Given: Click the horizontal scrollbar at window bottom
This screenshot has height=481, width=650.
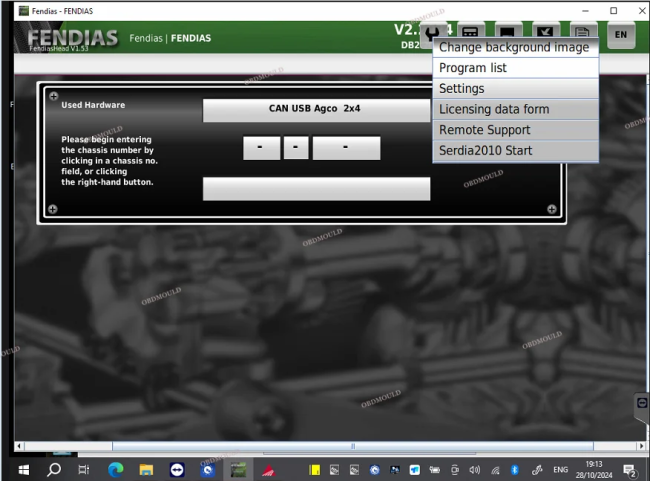Looking at the screenshot, I should [x=350, y=446].
